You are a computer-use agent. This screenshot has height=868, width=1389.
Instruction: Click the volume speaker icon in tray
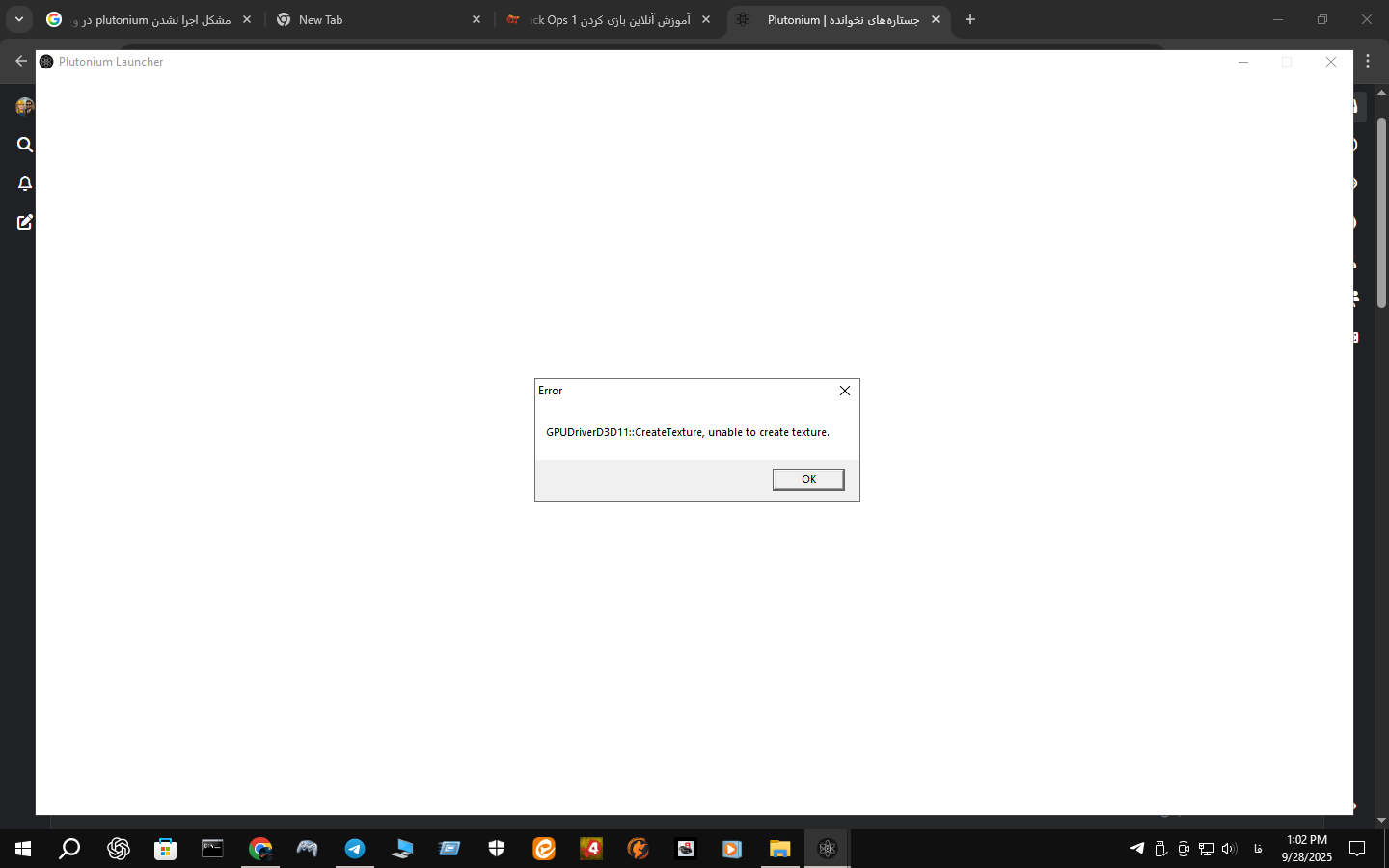[1229, 849]
